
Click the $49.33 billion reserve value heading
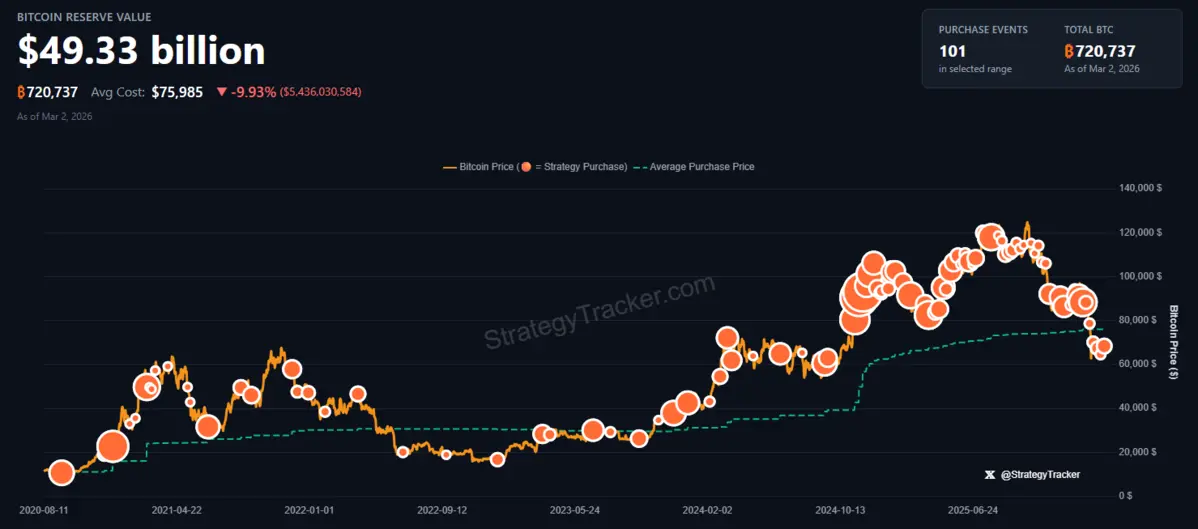click(x=141, y=50)
